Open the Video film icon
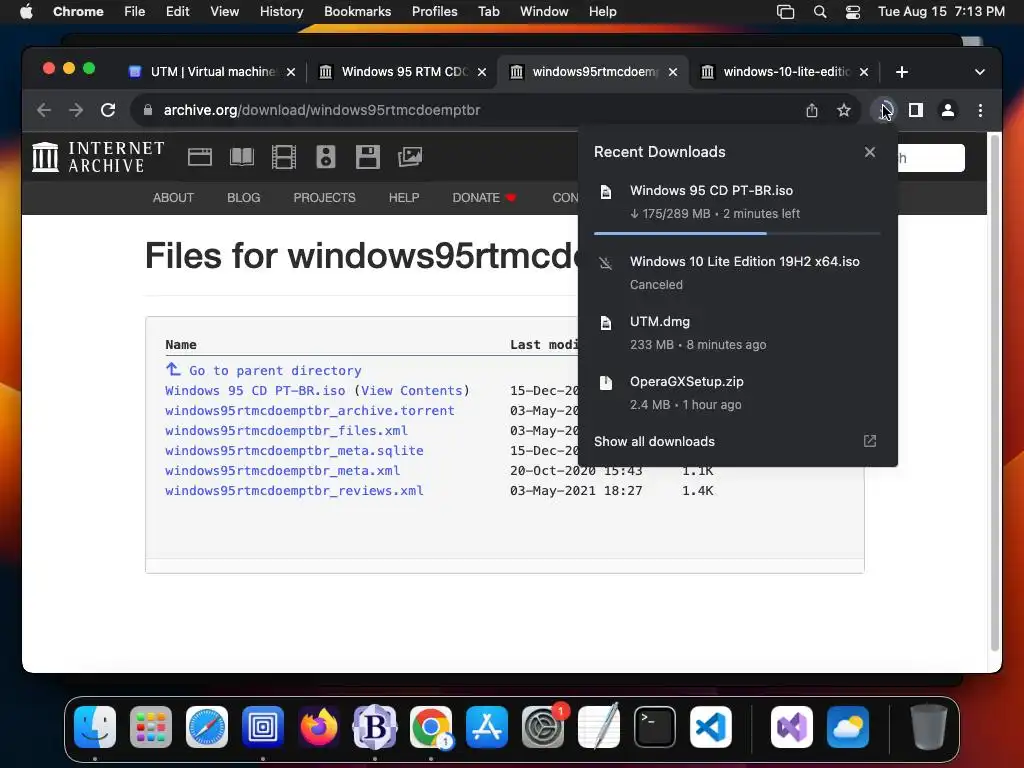 point(283,157)
